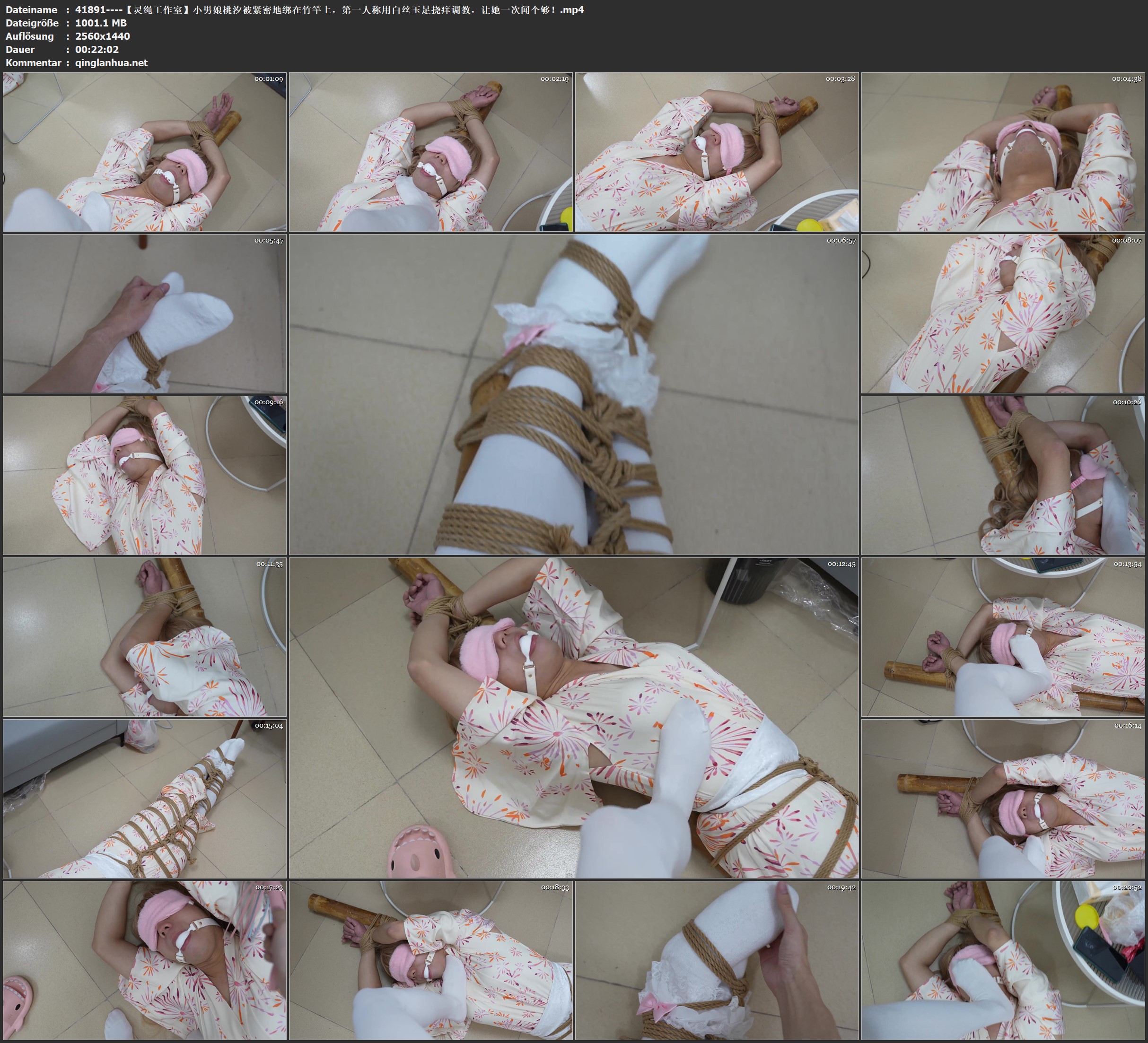Click the thumbnail at 00:11:35
1148x1043 pixels.
tap(145, 637)
